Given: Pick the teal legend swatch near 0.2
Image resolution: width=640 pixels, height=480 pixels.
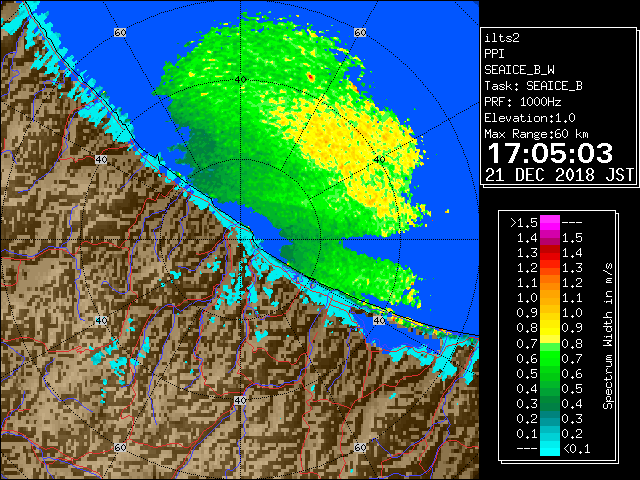Looking at the screenshot, I should [x=550, y=419].
